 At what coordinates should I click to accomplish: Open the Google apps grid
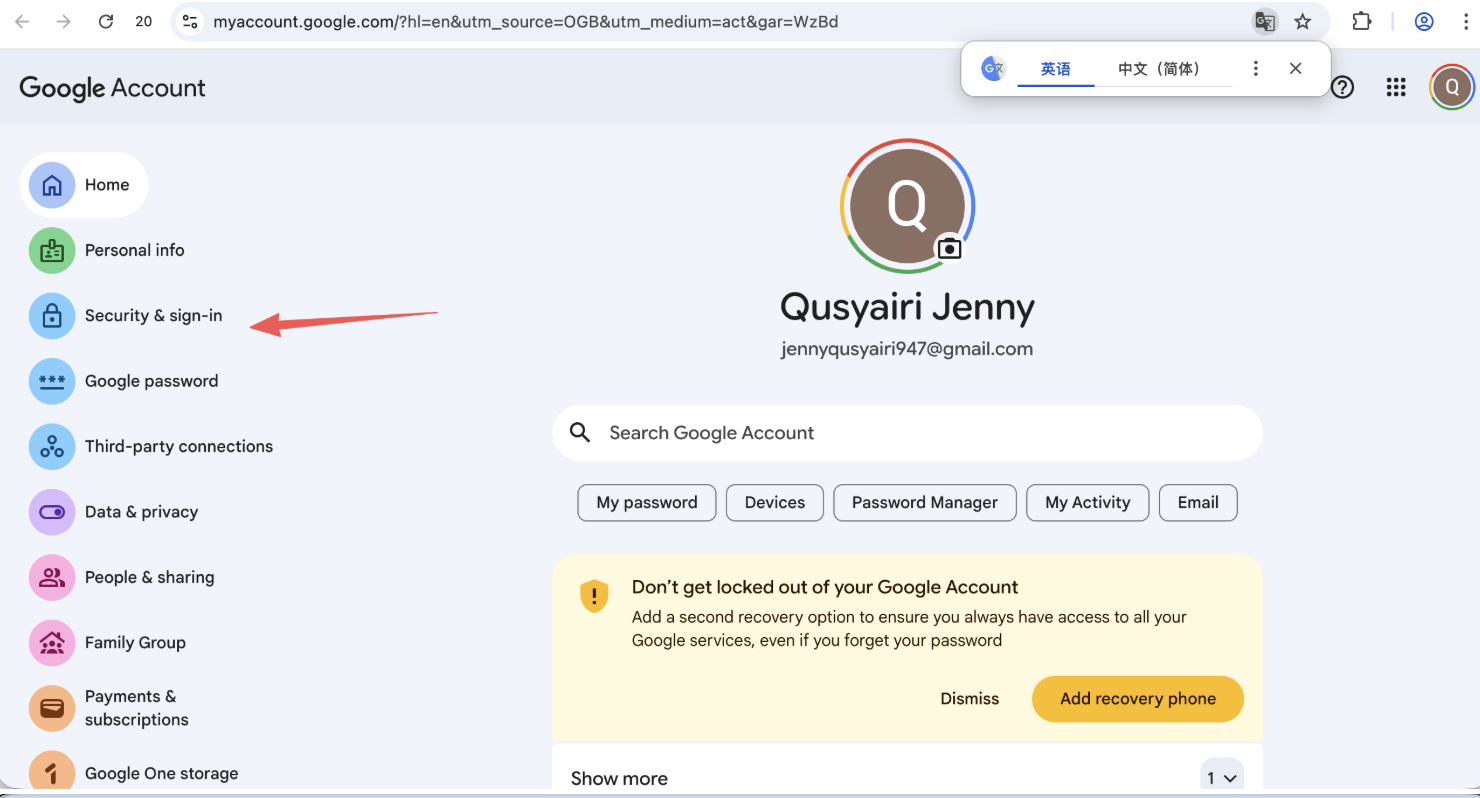1396,87
